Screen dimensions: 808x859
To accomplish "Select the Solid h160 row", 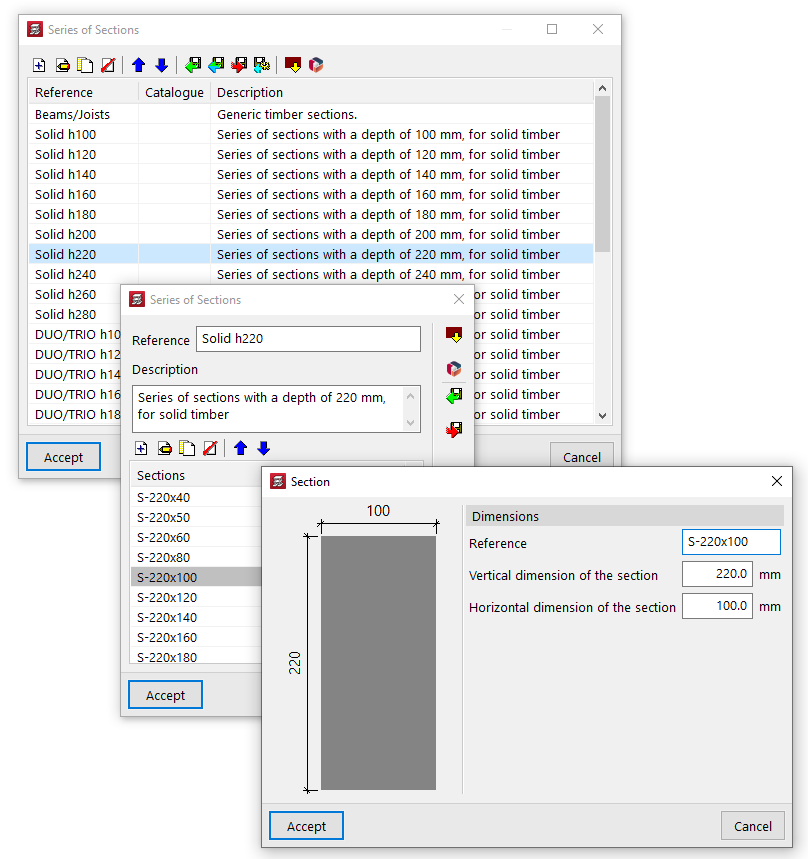I will [311, 194].
